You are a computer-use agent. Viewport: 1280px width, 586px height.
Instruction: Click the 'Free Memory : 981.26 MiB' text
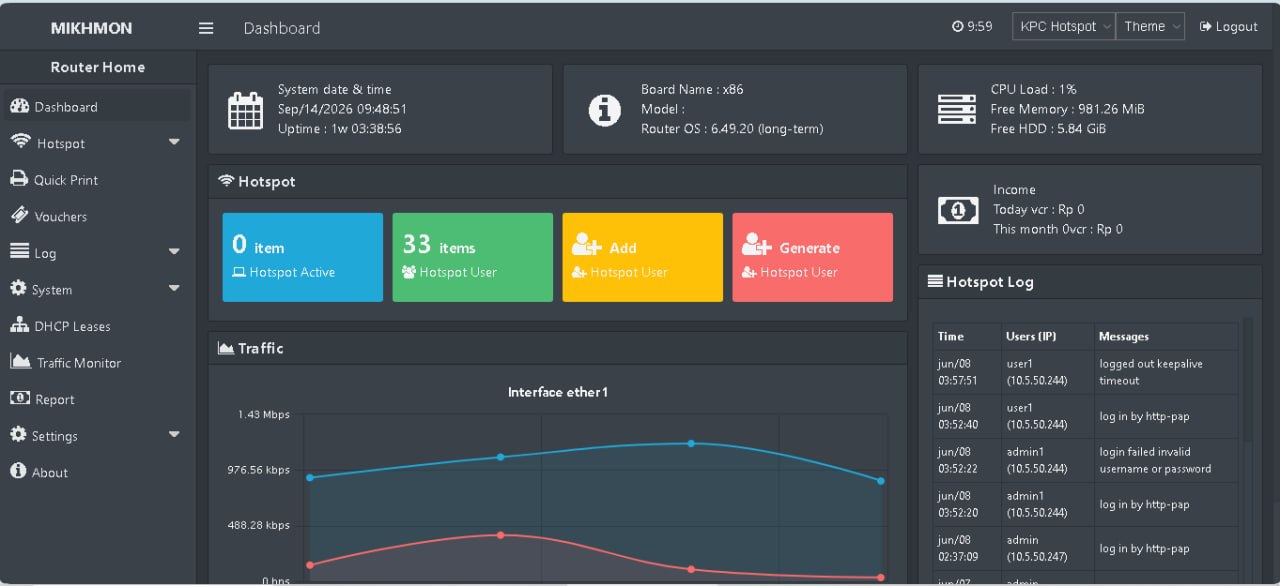click(1067, 109)
